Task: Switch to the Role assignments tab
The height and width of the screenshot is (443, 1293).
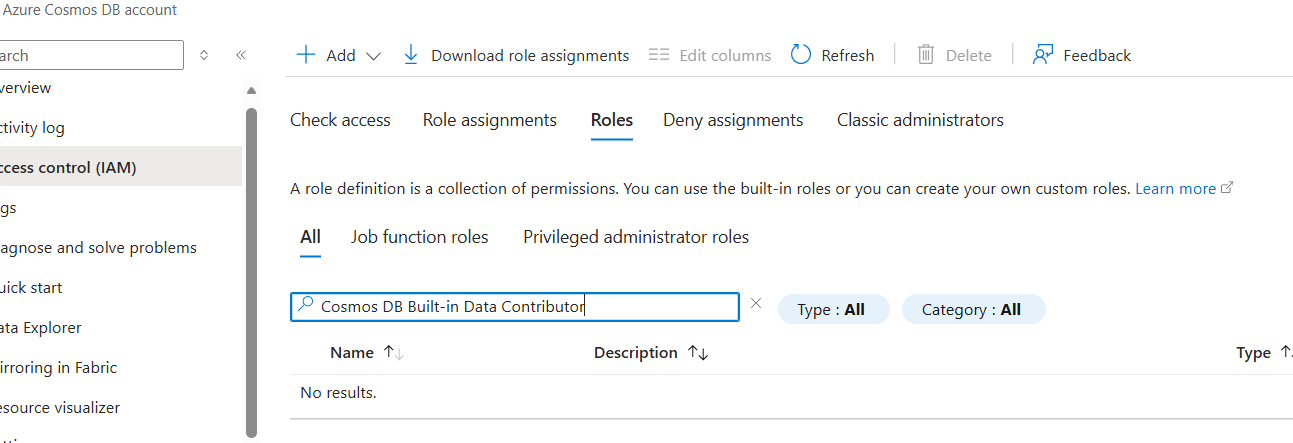Action: click(x=489, y=120)
